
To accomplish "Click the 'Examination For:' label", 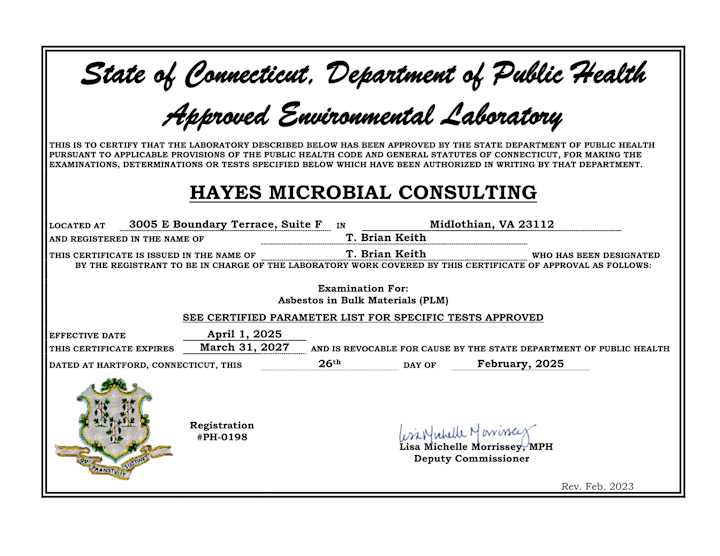I will [362, 288].
